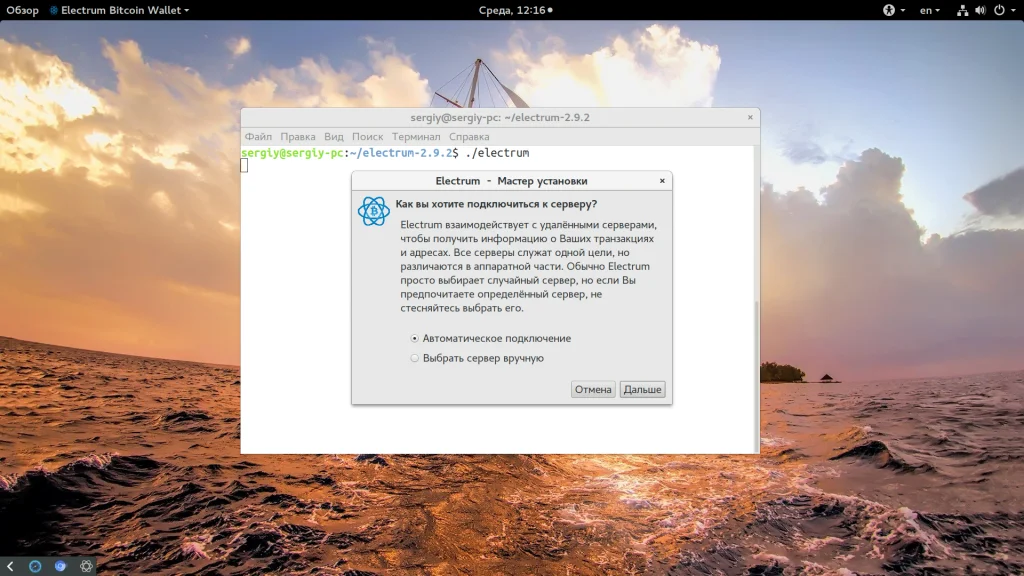Click the volume speaker icon in top bar
Screen dimensions: 1024x576
tap(980, 10)
